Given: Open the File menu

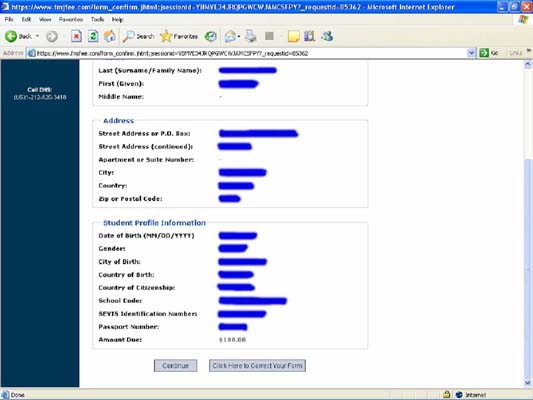Looking at the screenshot, I should pyautogui.click(x=9, y=19).
